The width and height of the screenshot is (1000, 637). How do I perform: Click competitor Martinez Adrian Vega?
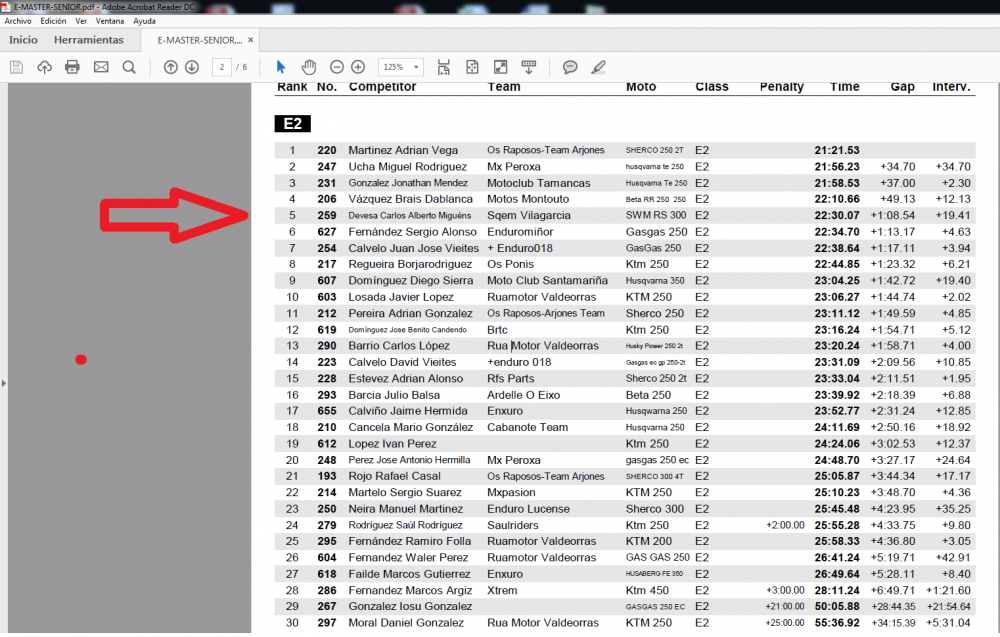(x=403, y=150)
